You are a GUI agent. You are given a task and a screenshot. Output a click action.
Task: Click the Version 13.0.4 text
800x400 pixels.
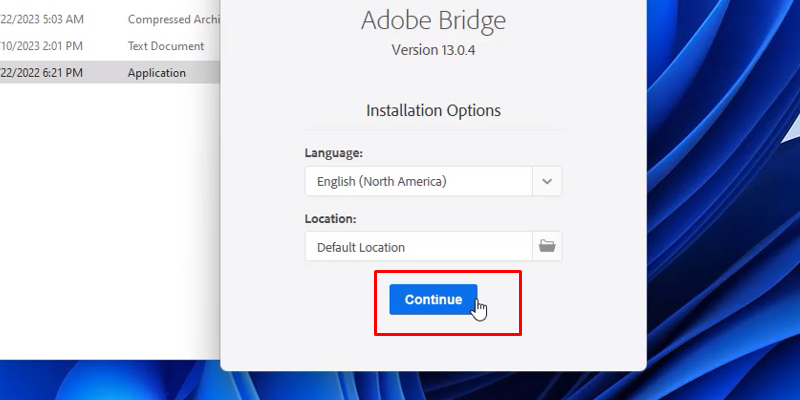433,48
